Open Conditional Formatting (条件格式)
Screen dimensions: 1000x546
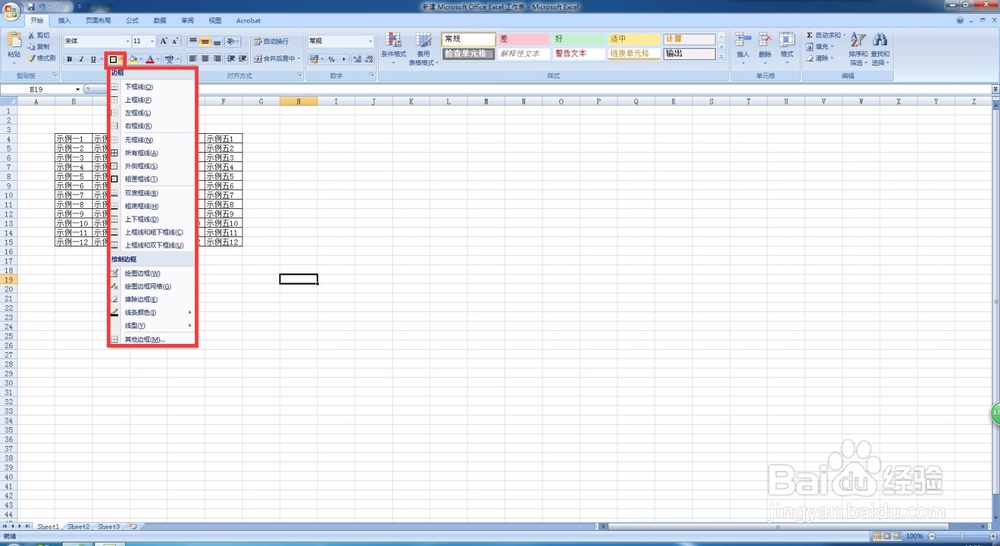tap(394, 48)
